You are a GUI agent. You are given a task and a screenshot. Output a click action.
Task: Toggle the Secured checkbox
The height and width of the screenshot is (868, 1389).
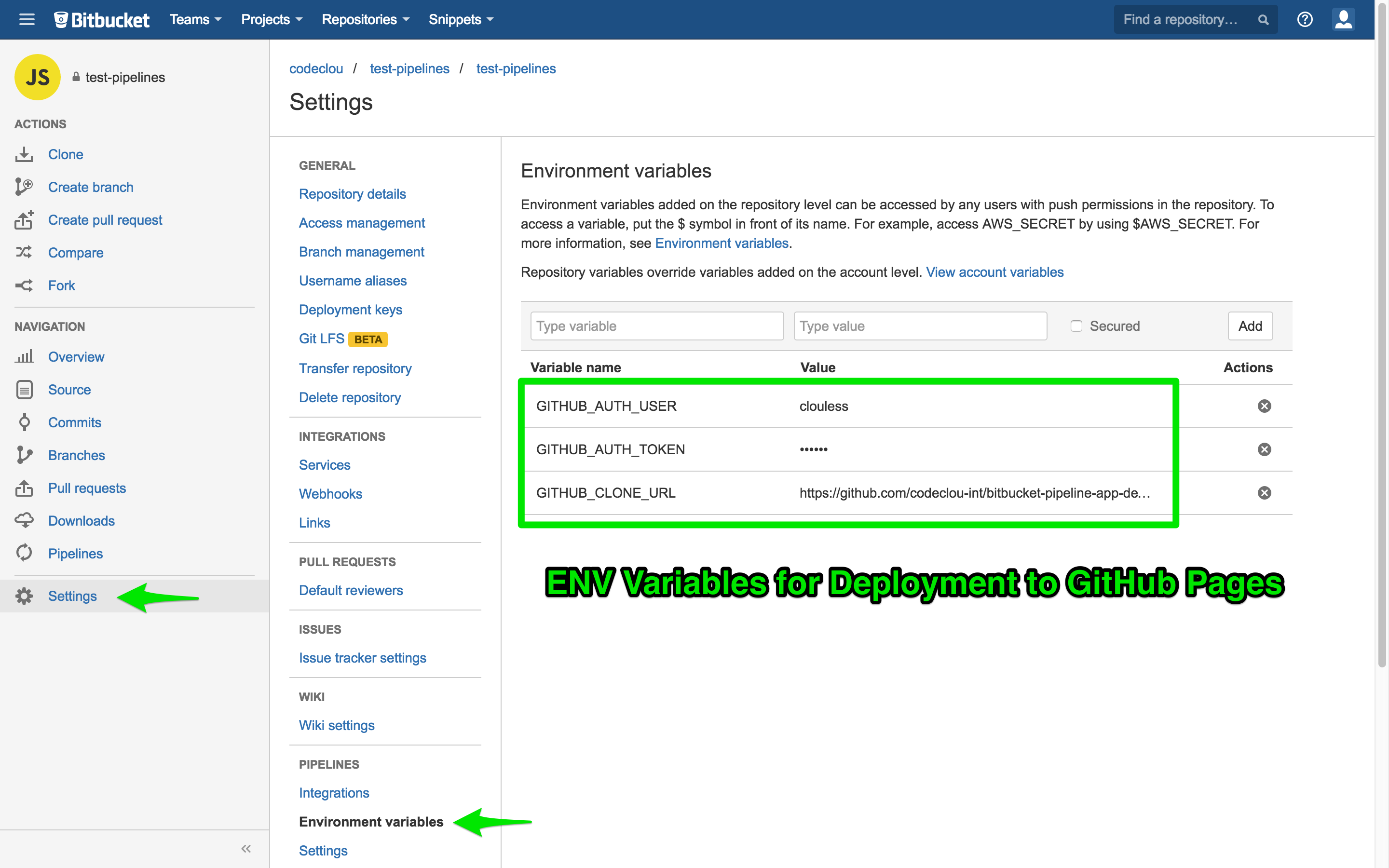click(1076, 326)
